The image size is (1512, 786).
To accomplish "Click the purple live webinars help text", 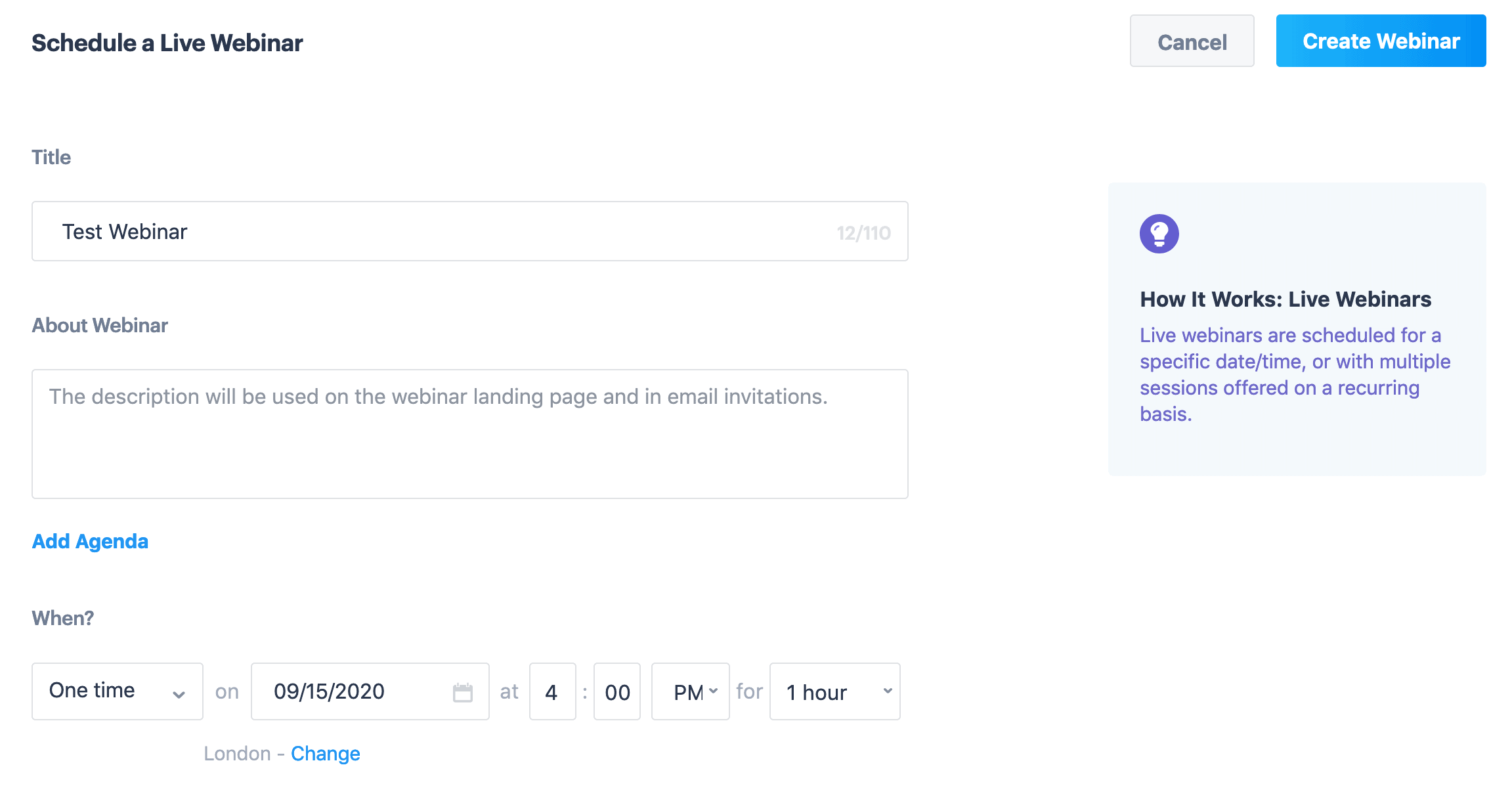I will [1294, 374].
